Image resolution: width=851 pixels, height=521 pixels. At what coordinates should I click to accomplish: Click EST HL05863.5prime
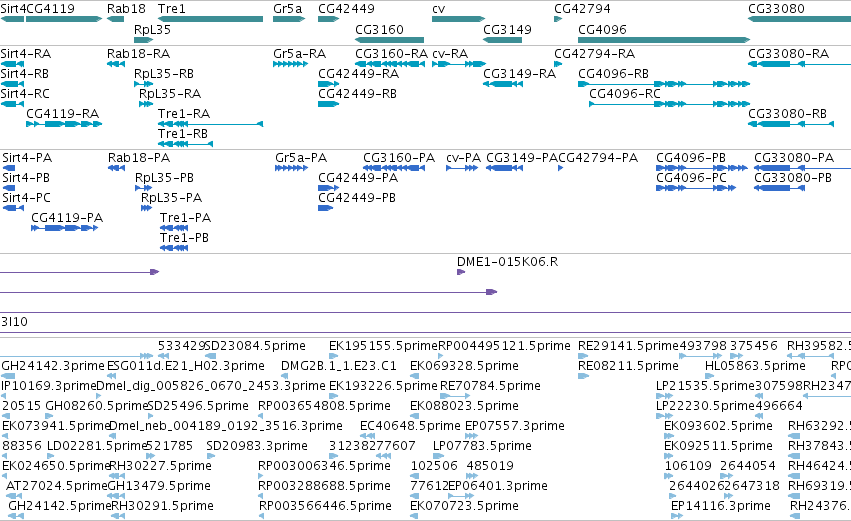755,366
